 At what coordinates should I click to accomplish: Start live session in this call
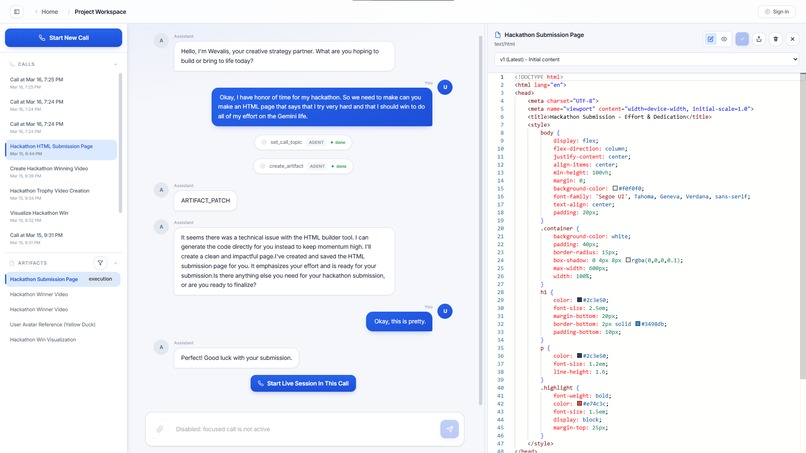[303, 383]
